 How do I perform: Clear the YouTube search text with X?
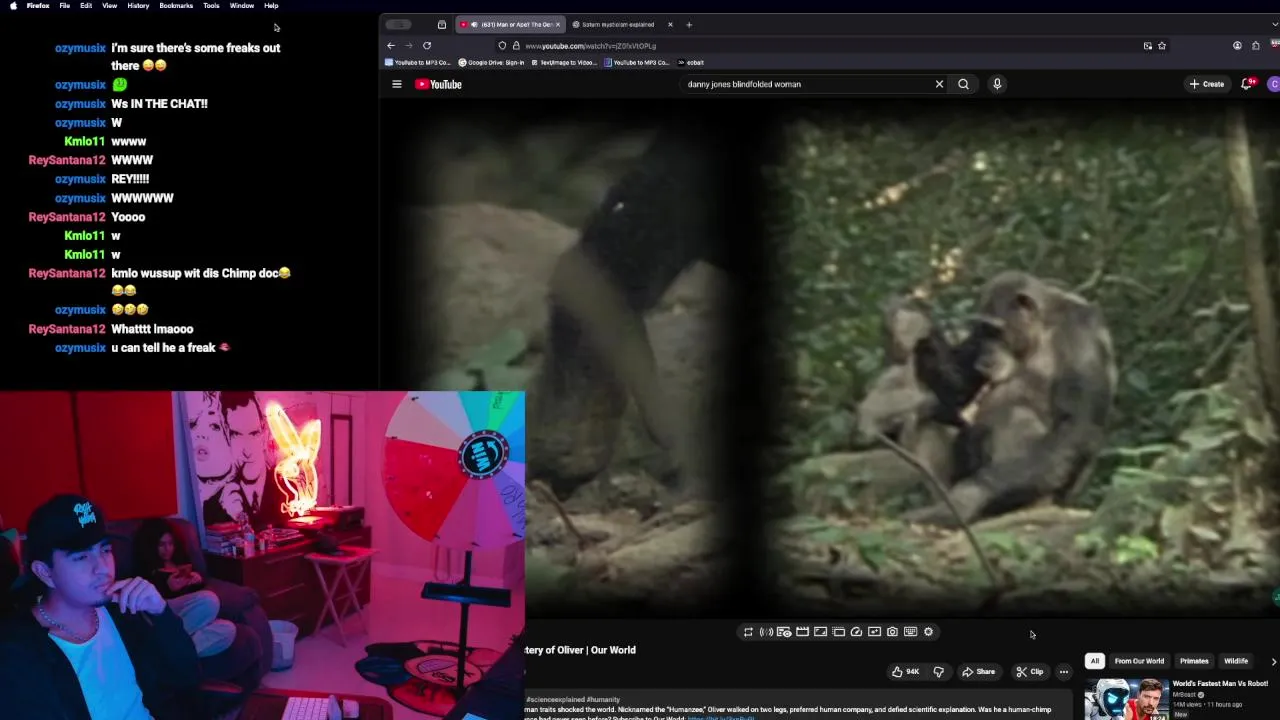click(x=939, y=84)
